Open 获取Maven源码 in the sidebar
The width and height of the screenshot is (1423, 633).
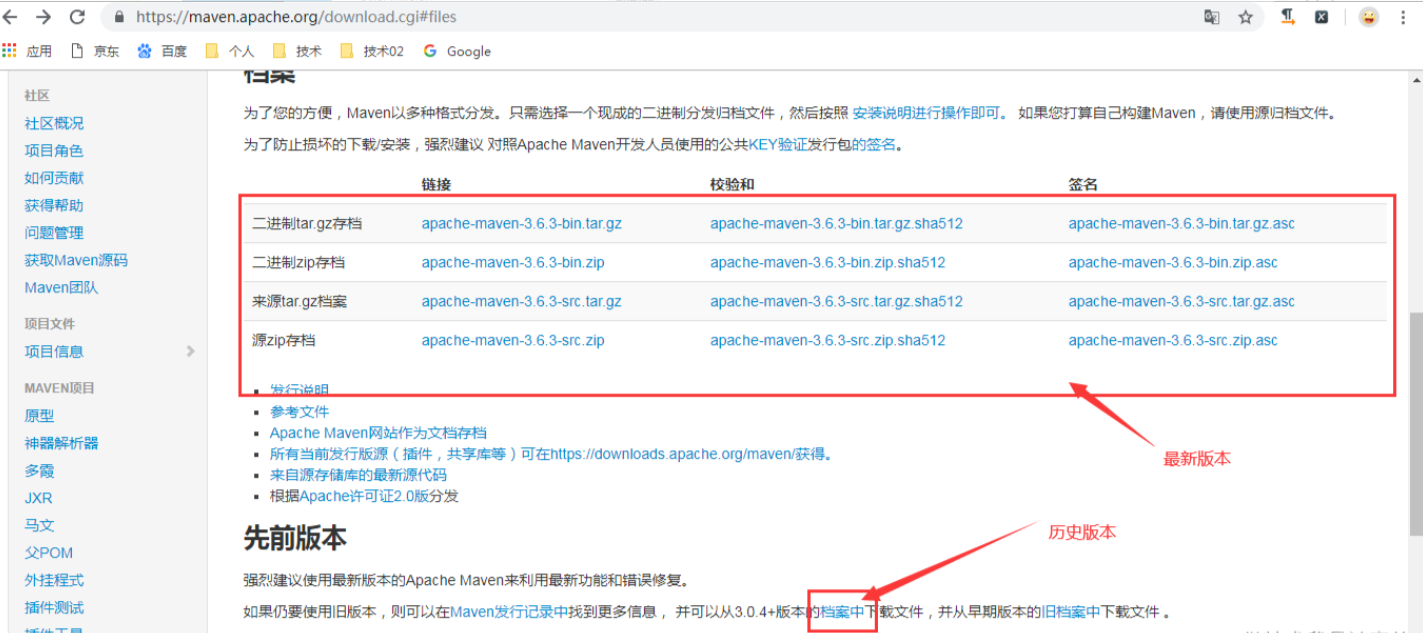pyautogui.click(x=76, y=260)
